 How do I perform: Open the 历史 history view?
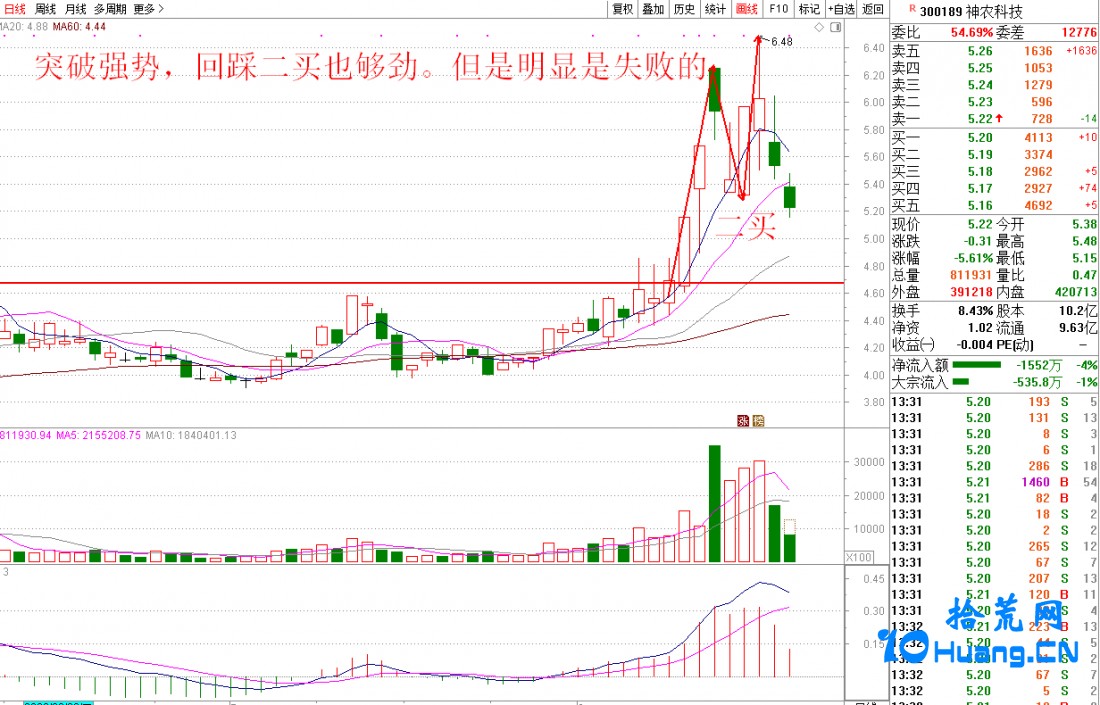[x=684, y=9]
